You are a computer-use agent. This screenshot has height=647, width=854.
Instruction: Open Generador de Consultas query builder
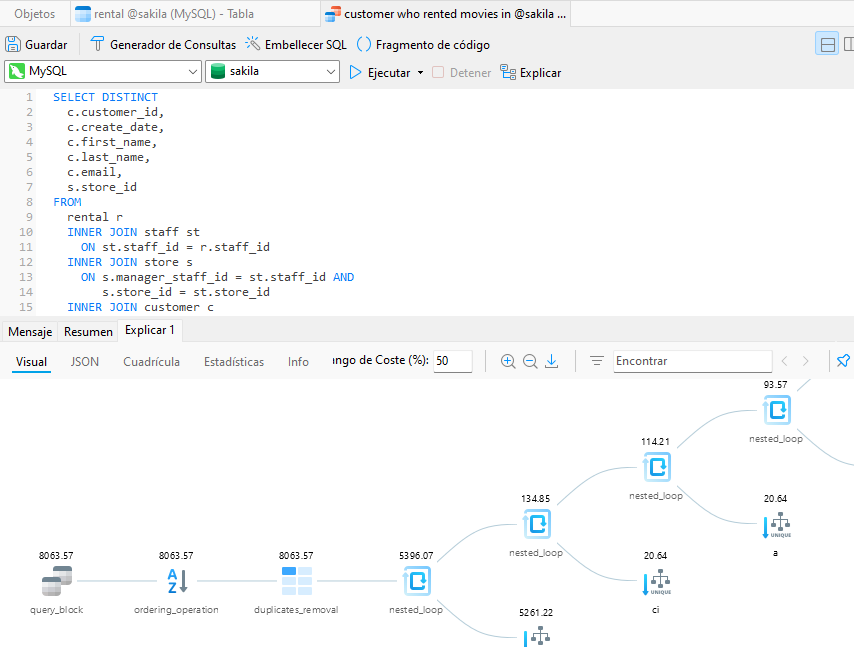click(x=163, y=45)
